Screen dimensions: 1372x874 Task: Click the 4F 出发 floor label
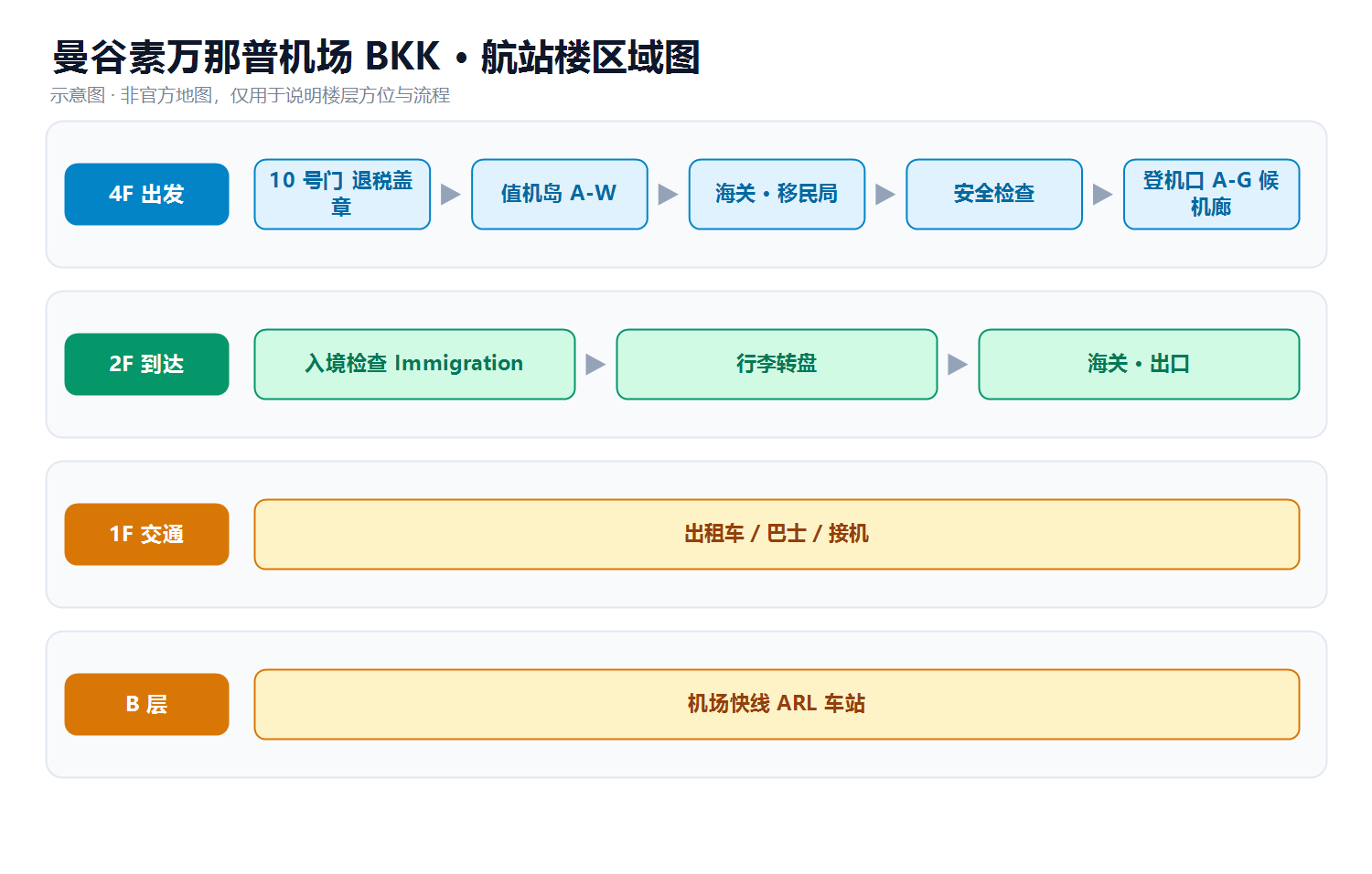pos(146,194)
